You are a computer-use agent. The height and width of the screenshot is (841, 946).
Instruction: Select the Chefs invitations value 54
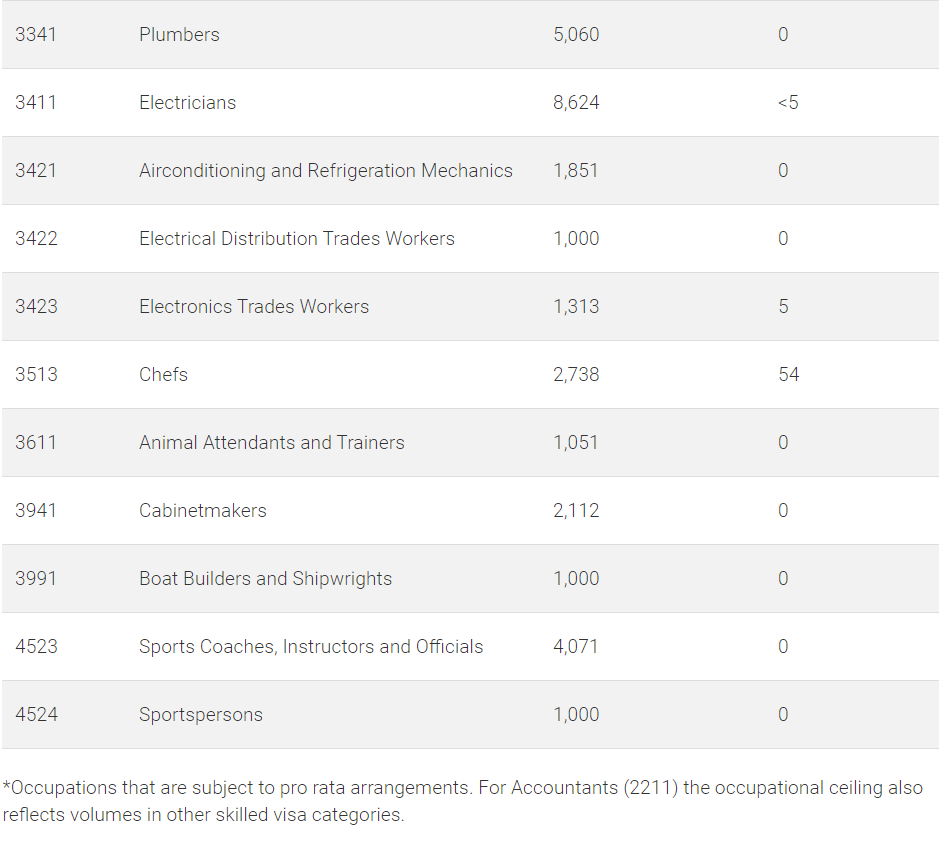coord(789,375)
